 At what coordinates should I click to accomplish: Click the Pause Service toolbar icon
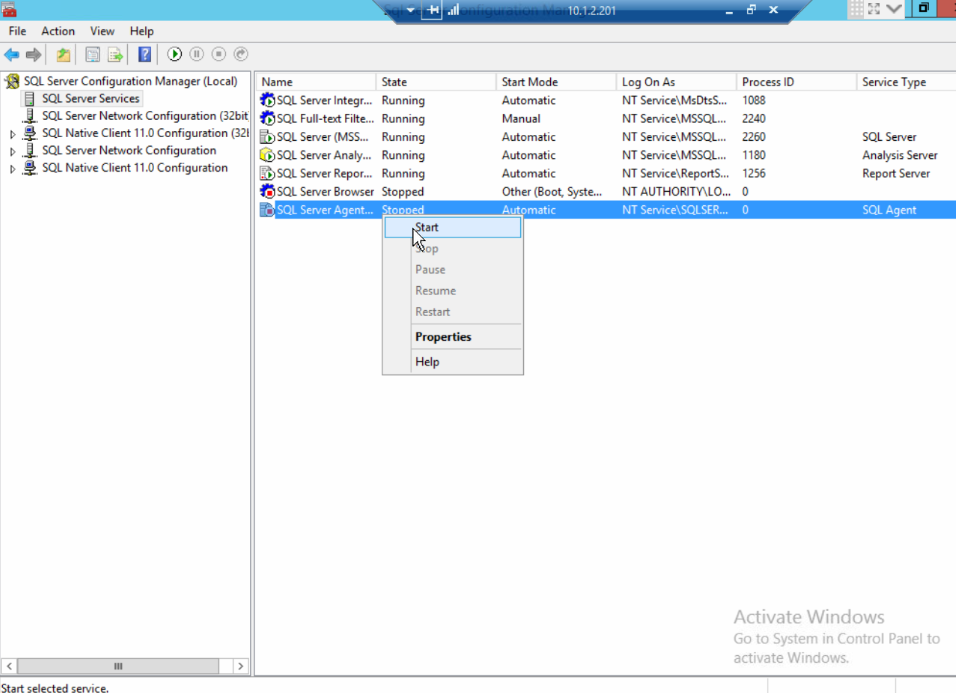[x=196, y=54]
